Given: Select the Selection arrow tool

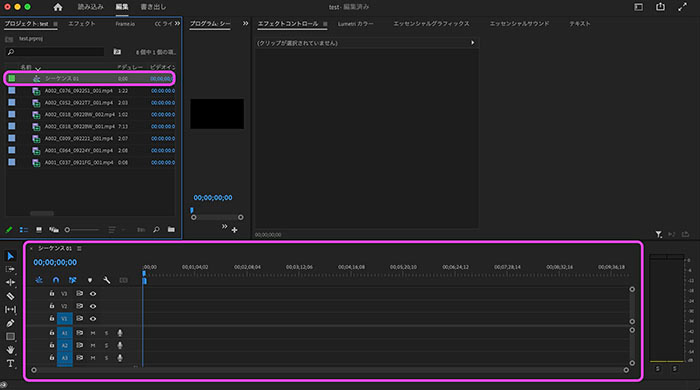Looking at the screenshot, I should (10, 256).
